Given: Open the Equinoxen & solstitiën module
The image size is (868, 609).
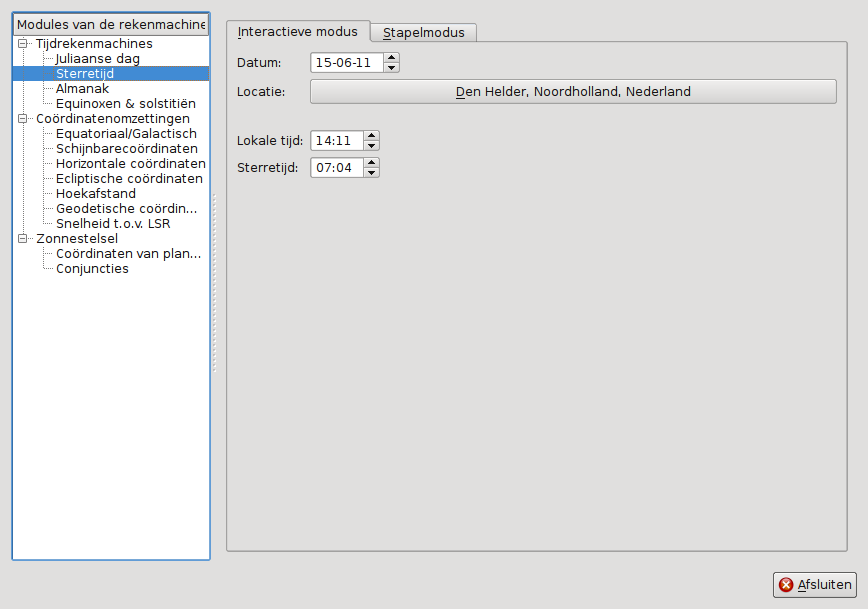Looking at the screenshot, I should pos(125,104).
